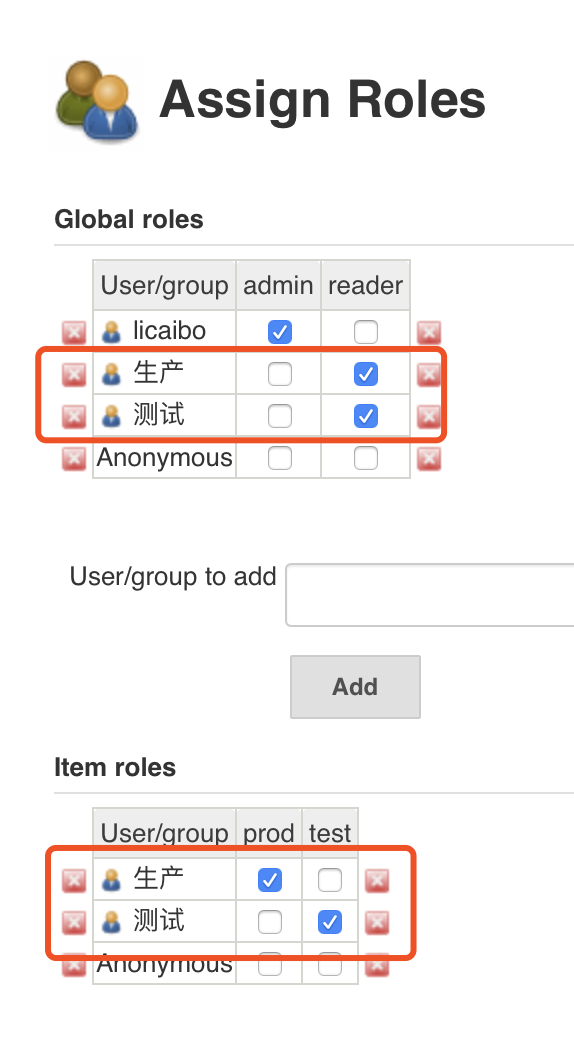Remove item-role 生产 row with right red X

tap(377, 881)
